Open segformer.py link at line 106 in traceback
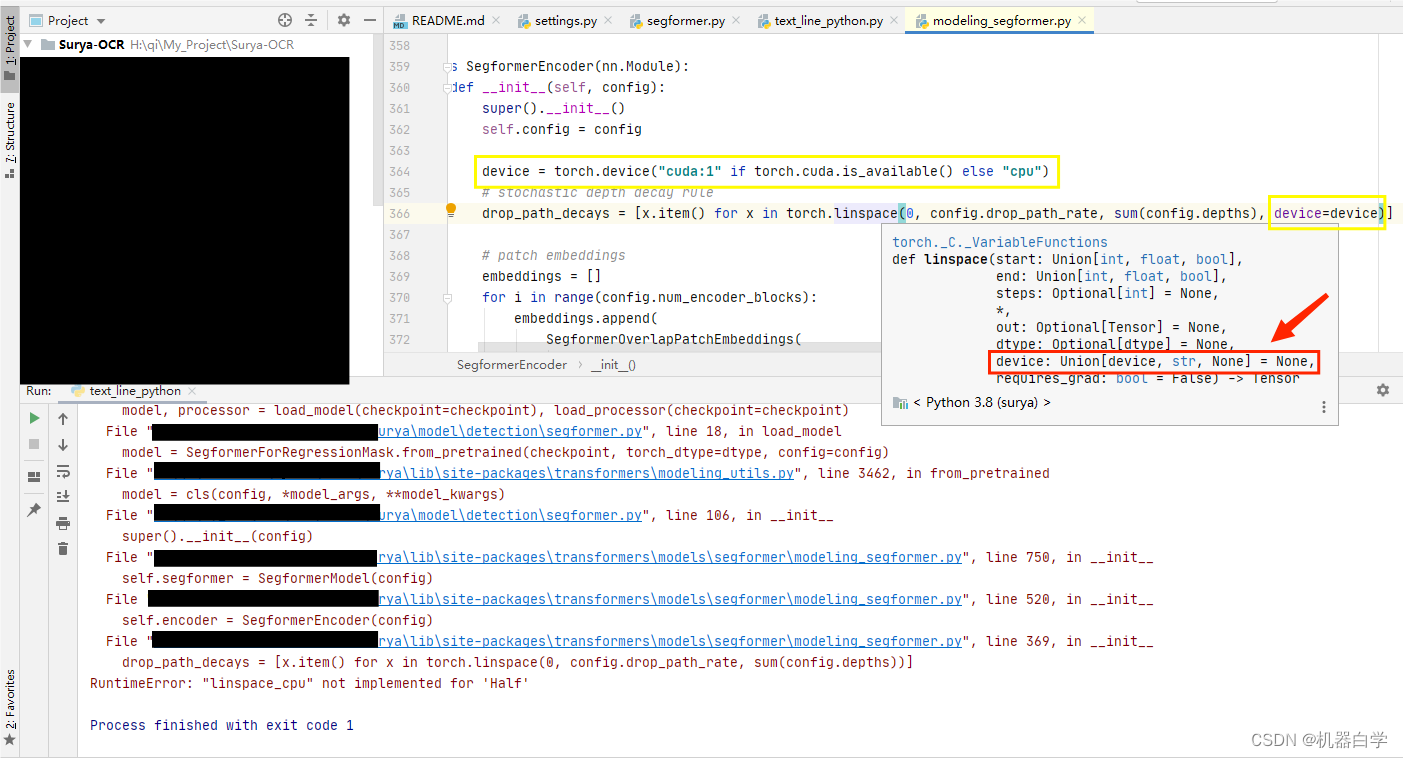Screen dimensions: 1403x758 (510, 515)
